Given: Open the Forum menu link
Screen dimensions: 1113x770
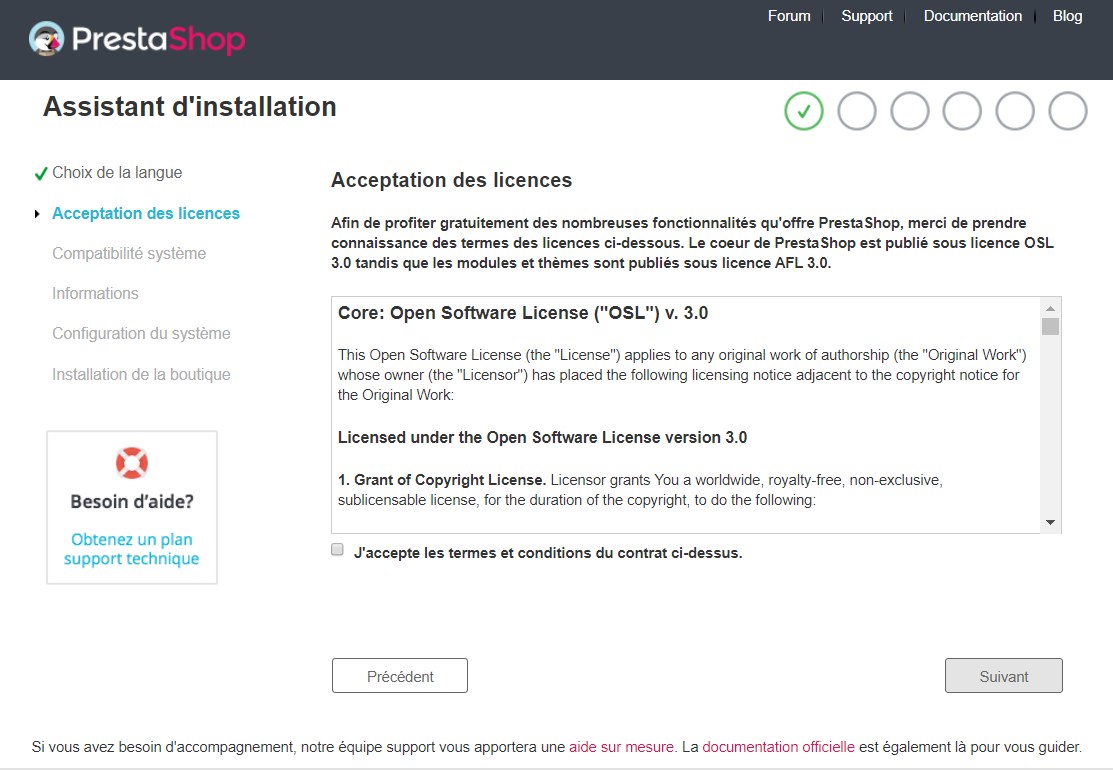Looking at the screenshot, I should pos(789,16).
